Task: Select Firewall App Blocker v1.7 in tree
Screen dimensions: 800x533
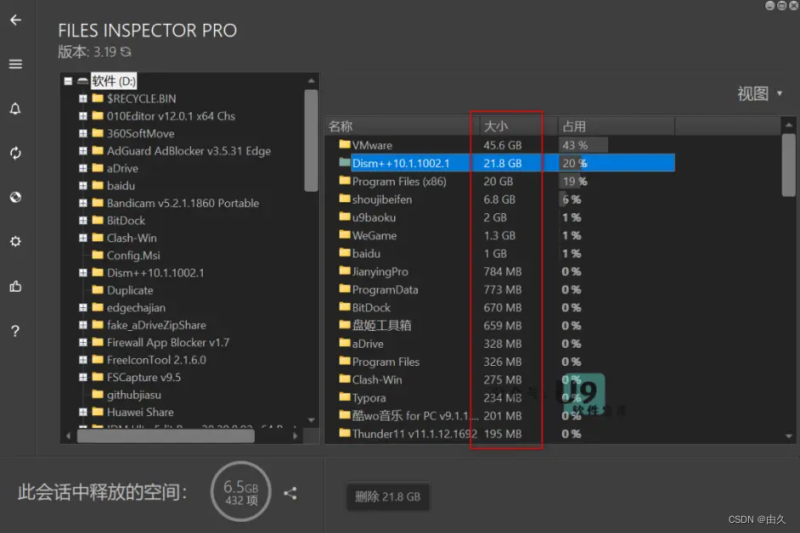Action: pyautogui.click(x=168, y=342)
